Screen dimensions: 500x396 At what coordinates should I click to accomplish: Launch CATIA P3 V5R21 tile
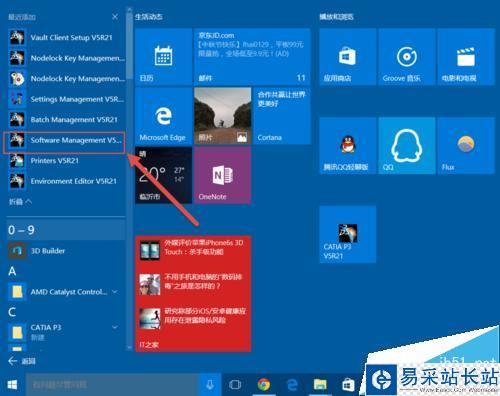coord(348,234)
